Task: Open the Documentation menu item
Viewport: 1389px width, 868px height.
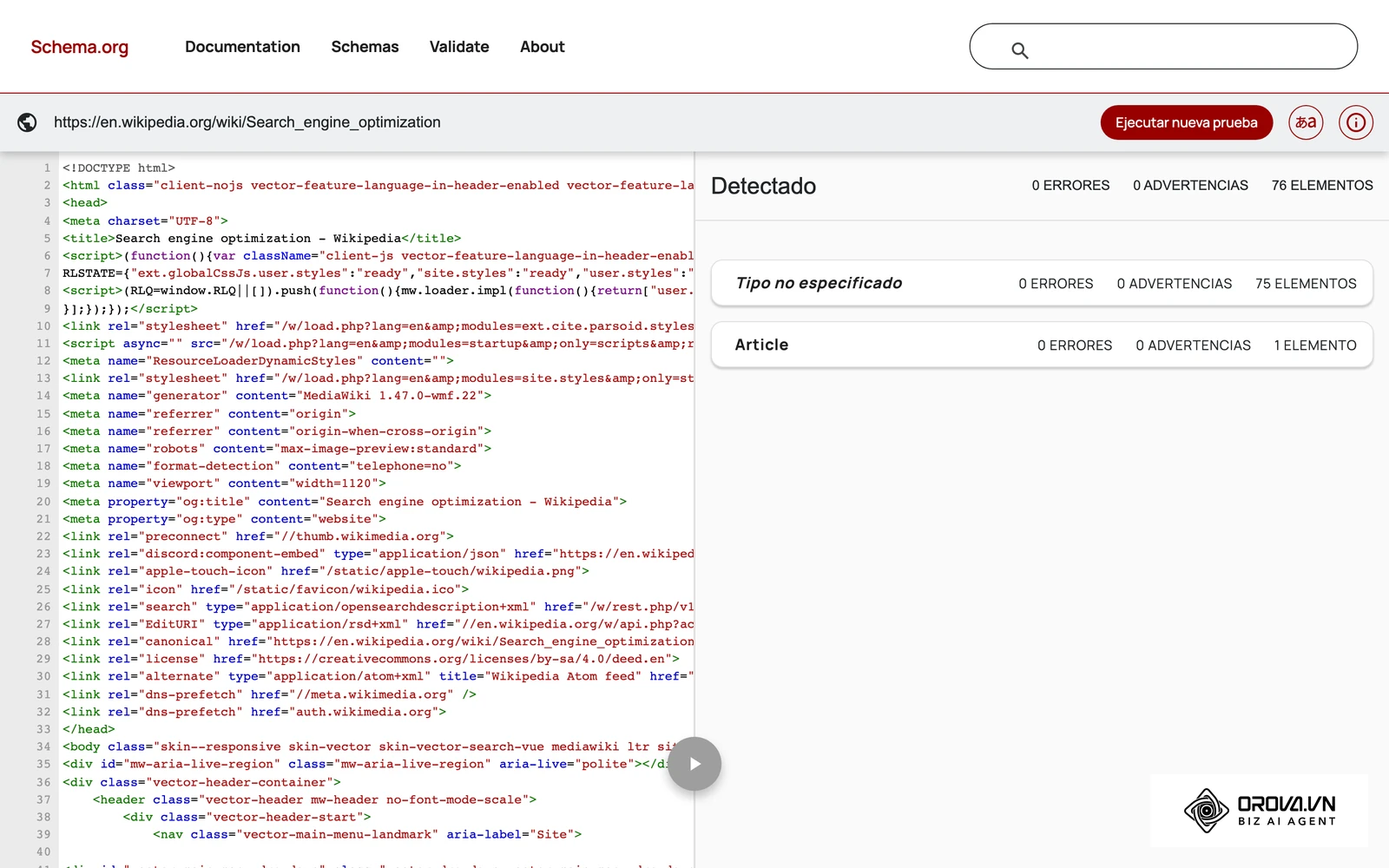Action: [x=242, y=47]
